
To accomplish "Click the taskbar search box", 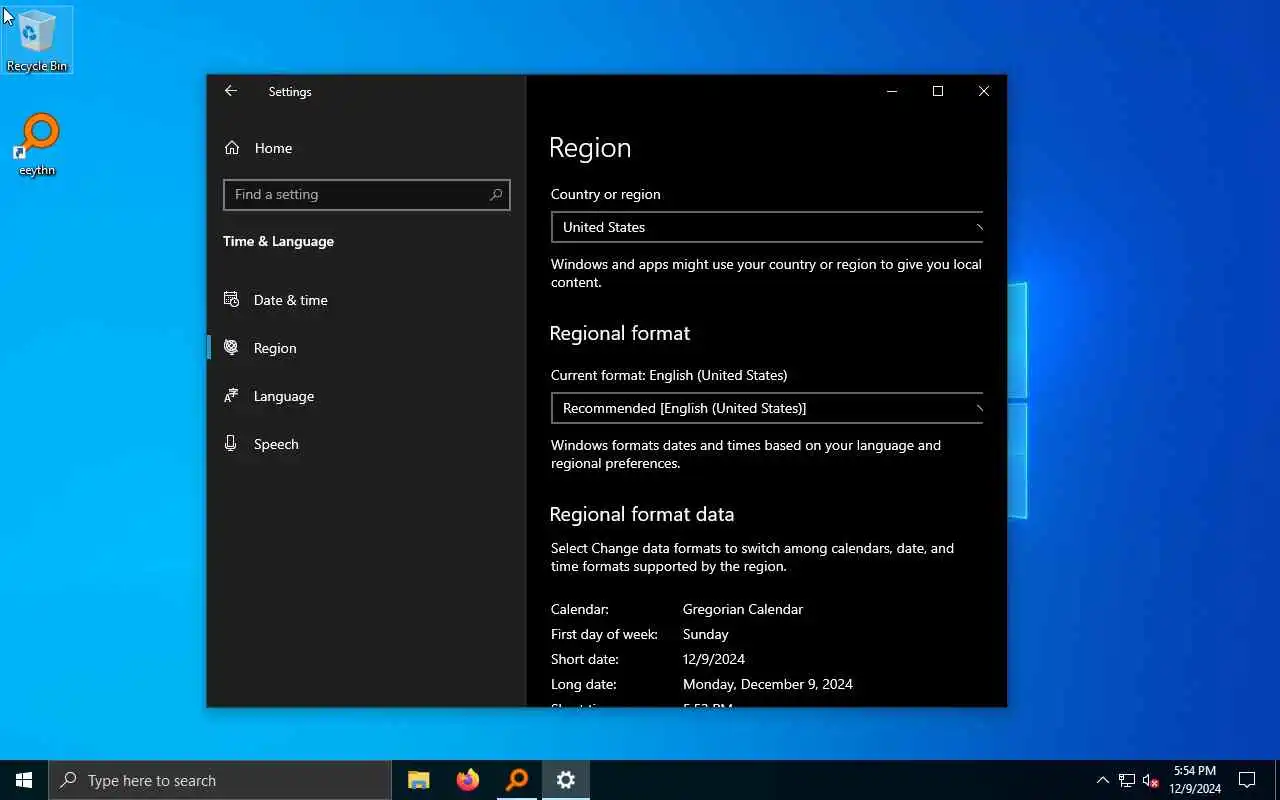I will (x=220, y=780).
